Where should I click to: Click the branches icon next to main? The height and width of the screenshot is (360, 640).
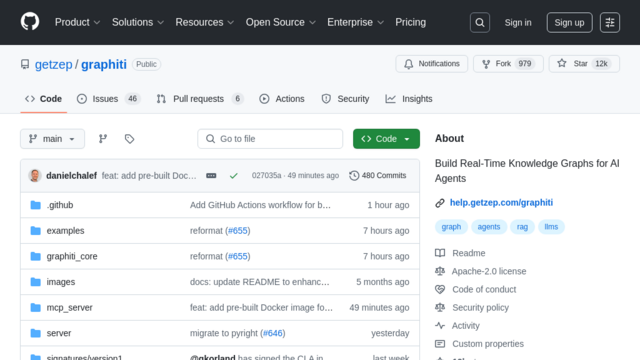click(103, 139)
